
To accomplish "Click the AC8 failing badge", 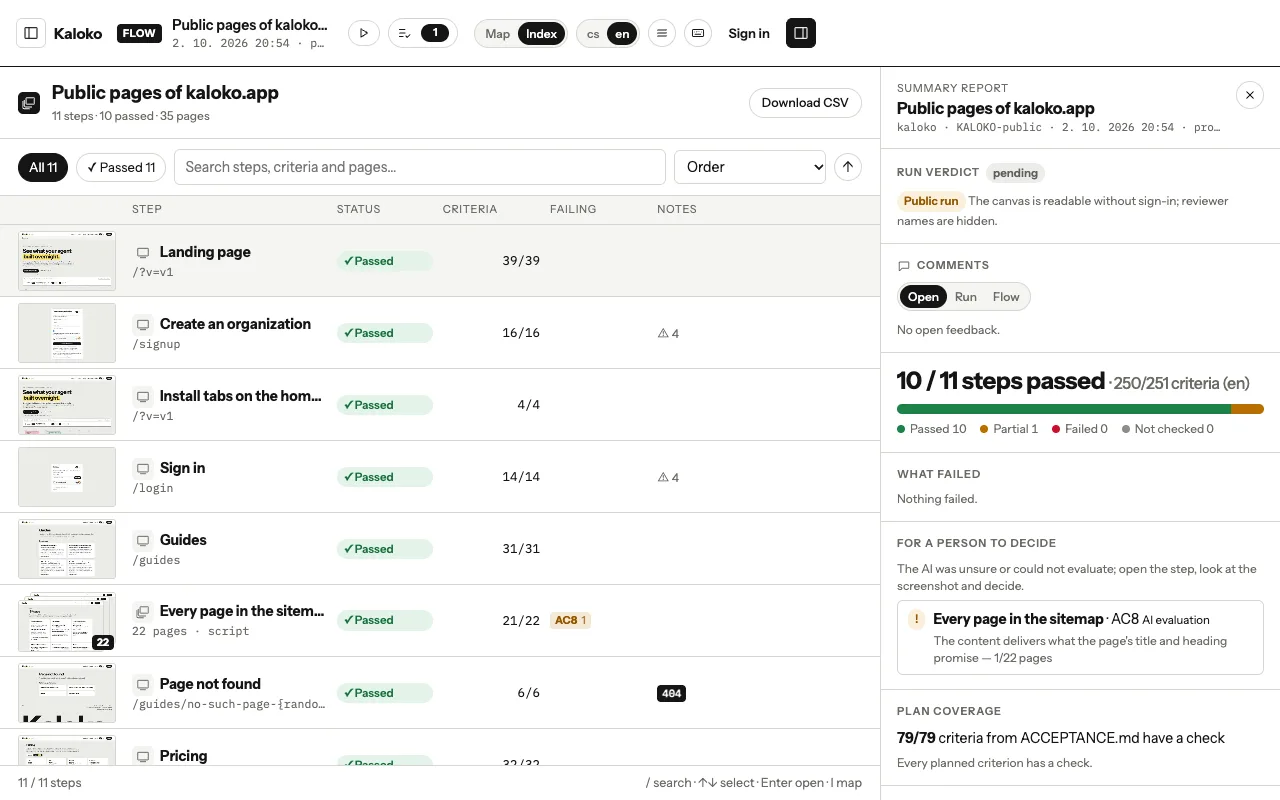I will 570,620.
